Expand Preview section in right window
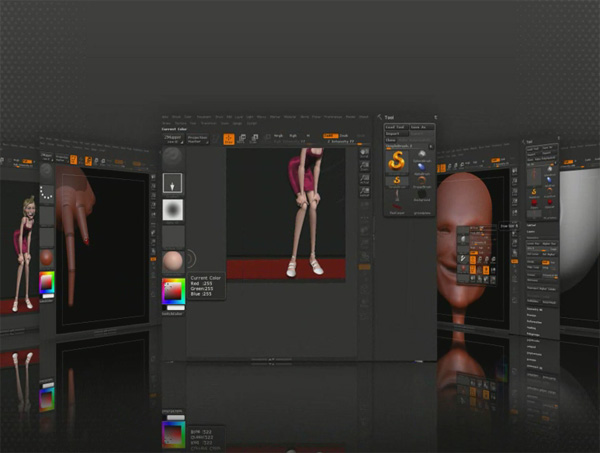The image size is (600, 453). point(531,315)
